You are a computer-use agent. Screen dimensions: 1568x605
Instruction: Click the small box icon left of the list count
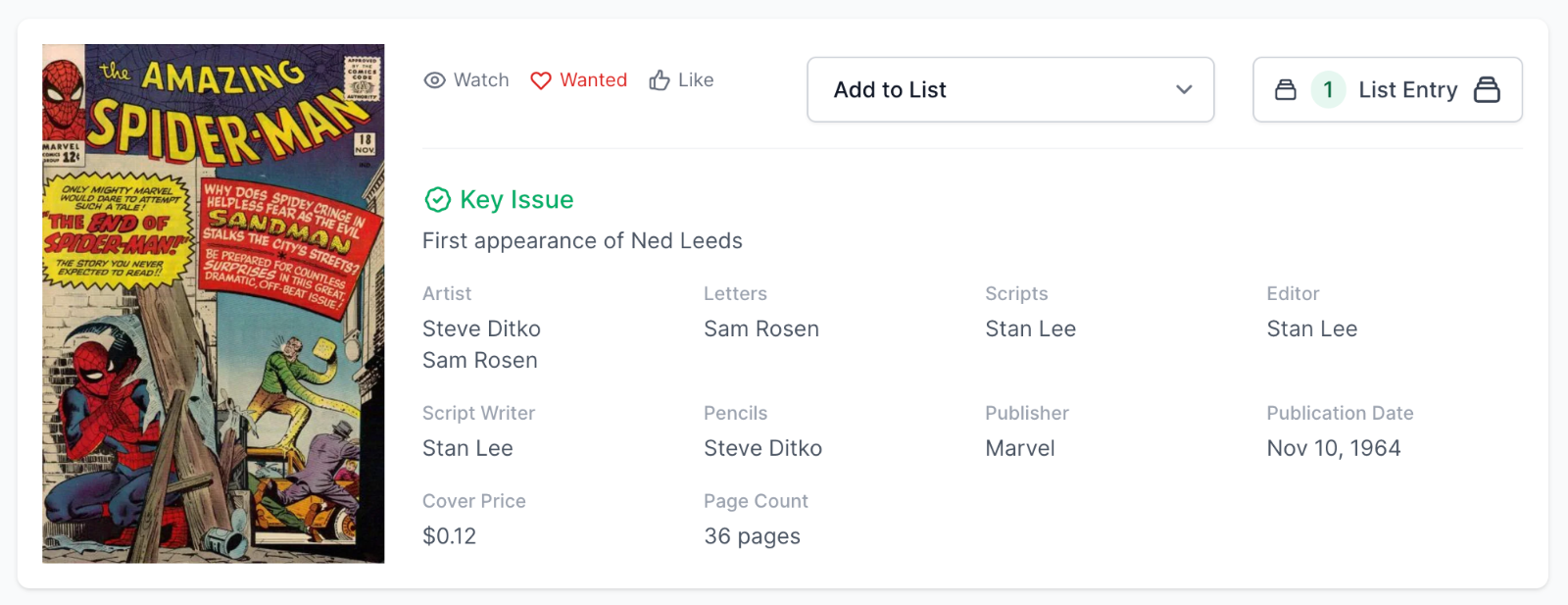[1286, 90]
